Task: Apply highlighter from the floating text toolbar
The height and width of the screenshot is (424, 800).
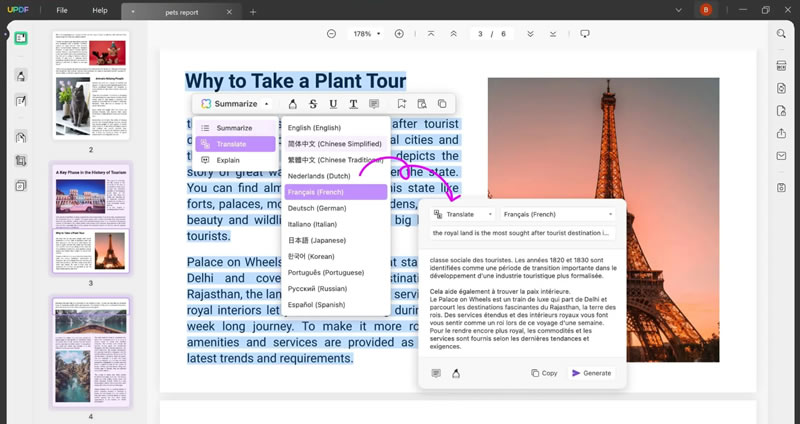Action: [x=292, y=104]
